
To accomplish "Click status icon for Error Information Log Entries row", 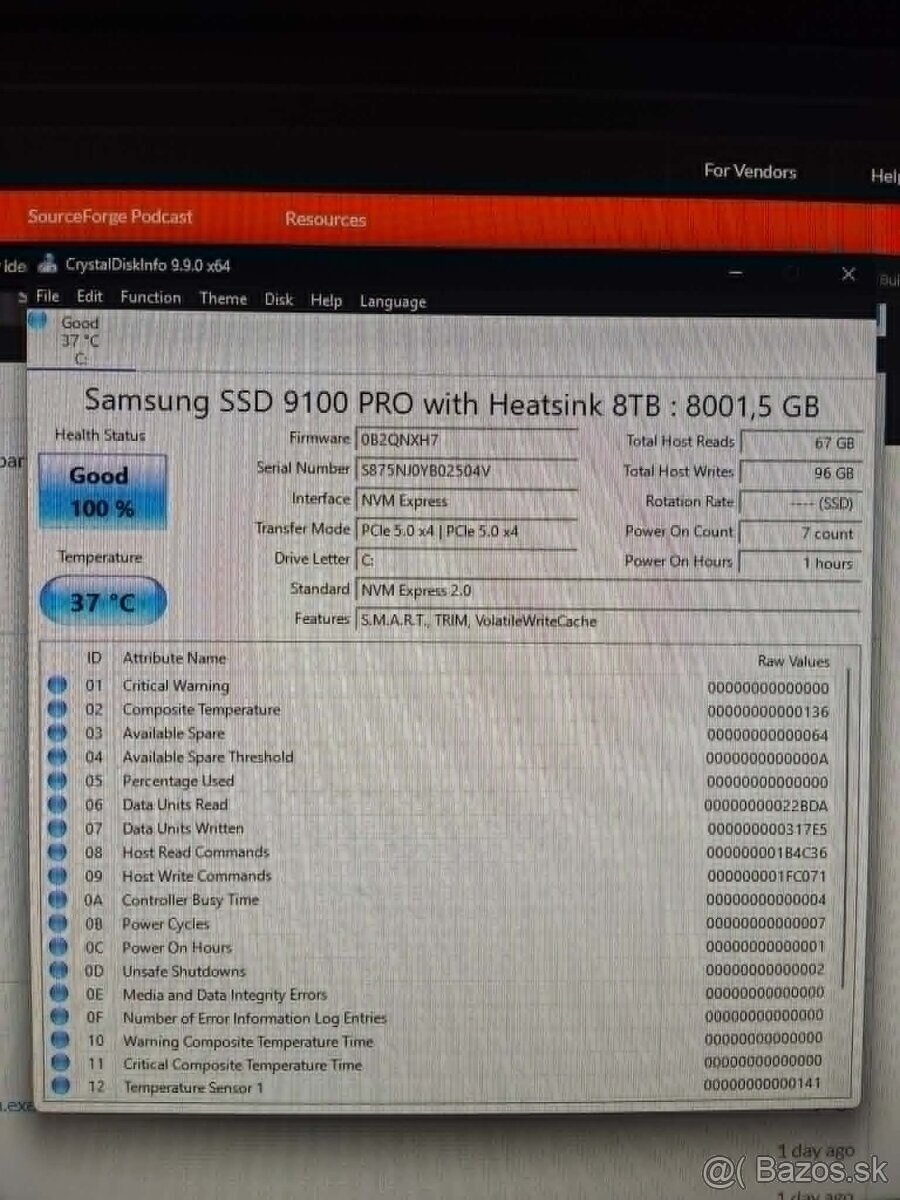I will pyautogui.click(x=58, y=1018).
